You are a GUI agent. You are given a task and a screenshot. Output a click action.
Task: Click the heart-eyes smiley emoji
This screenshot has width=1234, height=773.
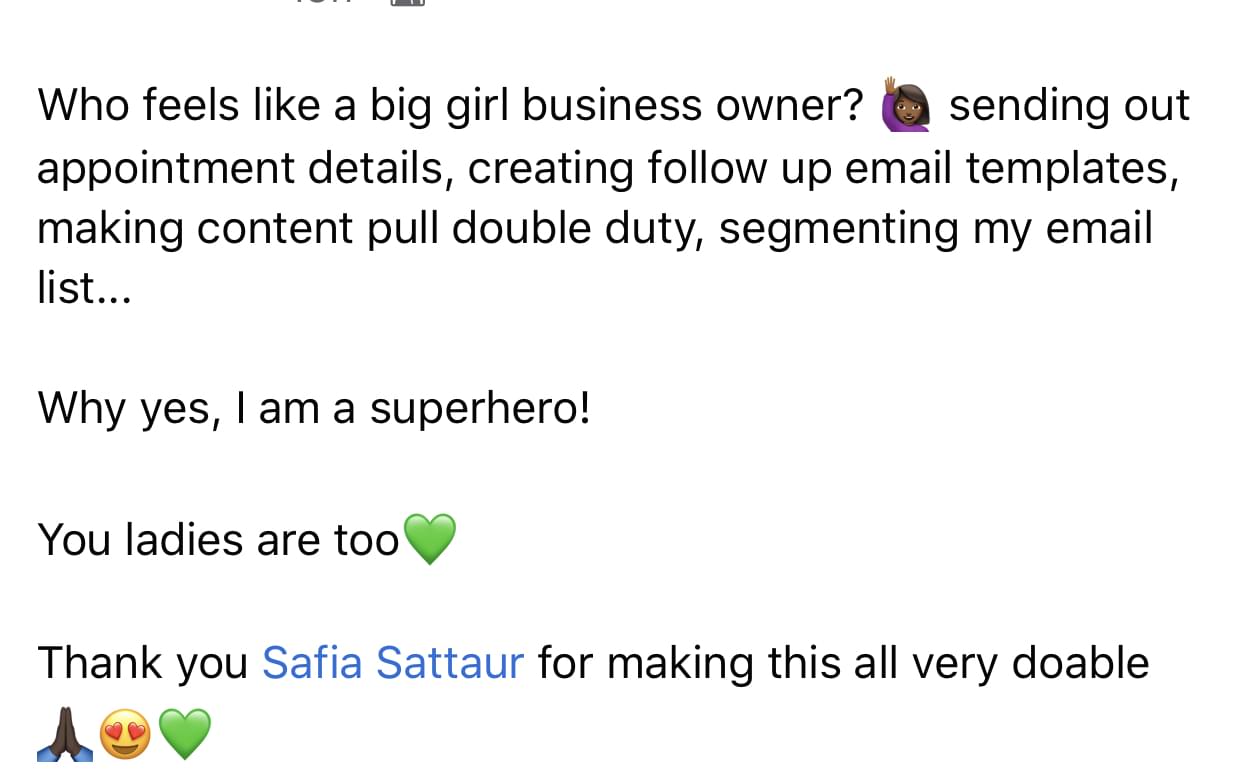[126, 735]
